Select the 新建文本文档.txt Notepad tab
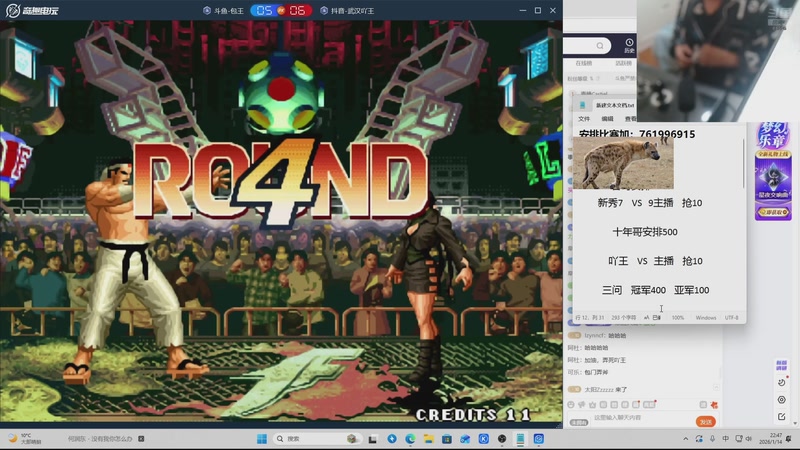Viewport: 800px width, 450px height. coord(614,105)
